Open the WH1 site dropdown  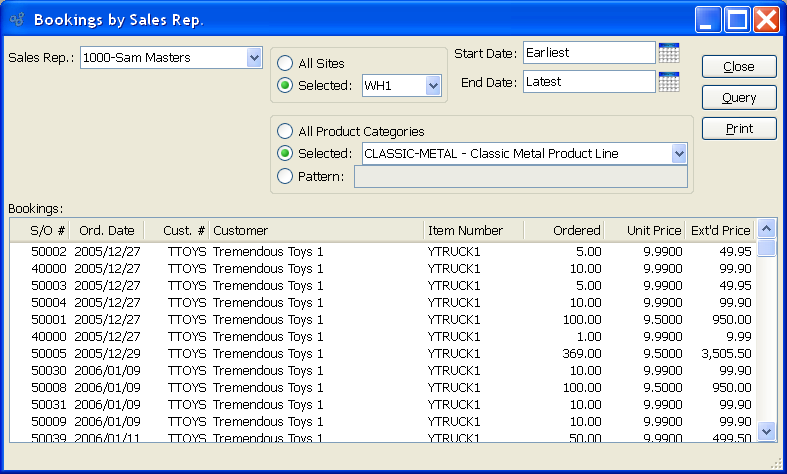click(433, 87)
